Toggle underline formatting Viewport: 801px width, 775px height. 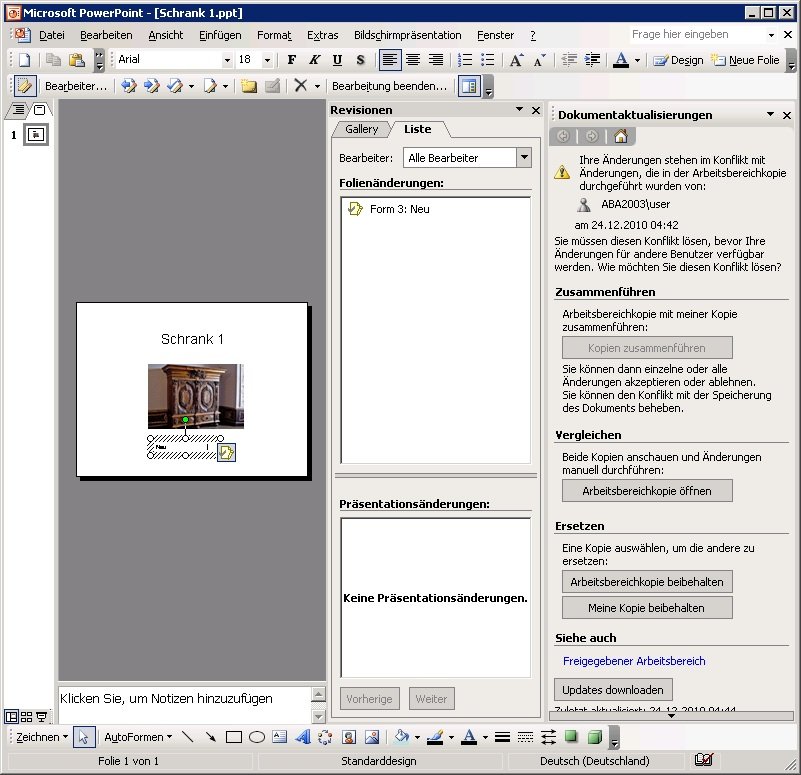(x=337, y=60)
